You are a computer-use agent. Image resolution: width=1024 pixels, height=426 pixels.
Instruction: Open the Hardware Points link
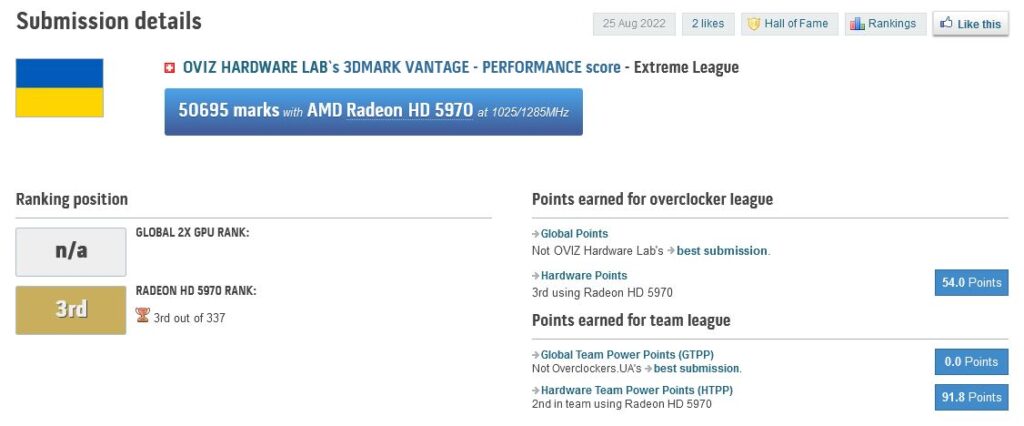click(x=584, y=276)
